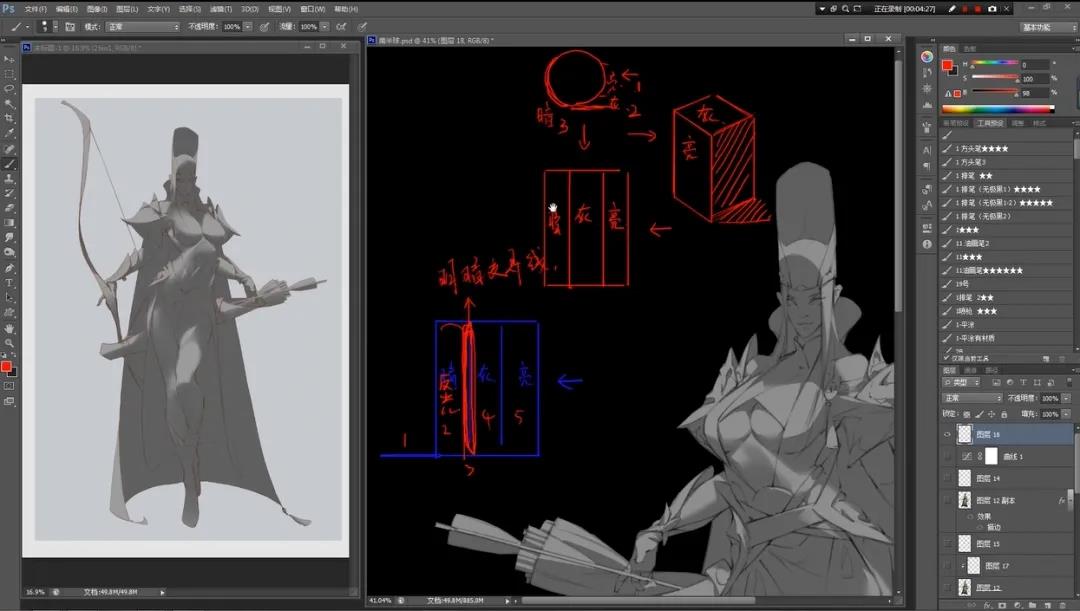The width and height of the screenshot is (1080, 611).
Task: Choose the 11油画笔2 tool preset
Action: point(973,243)
